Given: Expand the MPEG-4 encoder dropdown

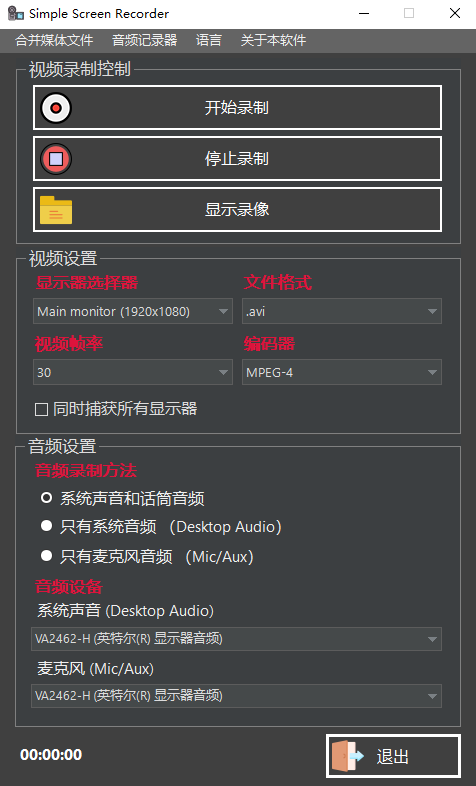Looking at the screenshot, I should point(342,372).
